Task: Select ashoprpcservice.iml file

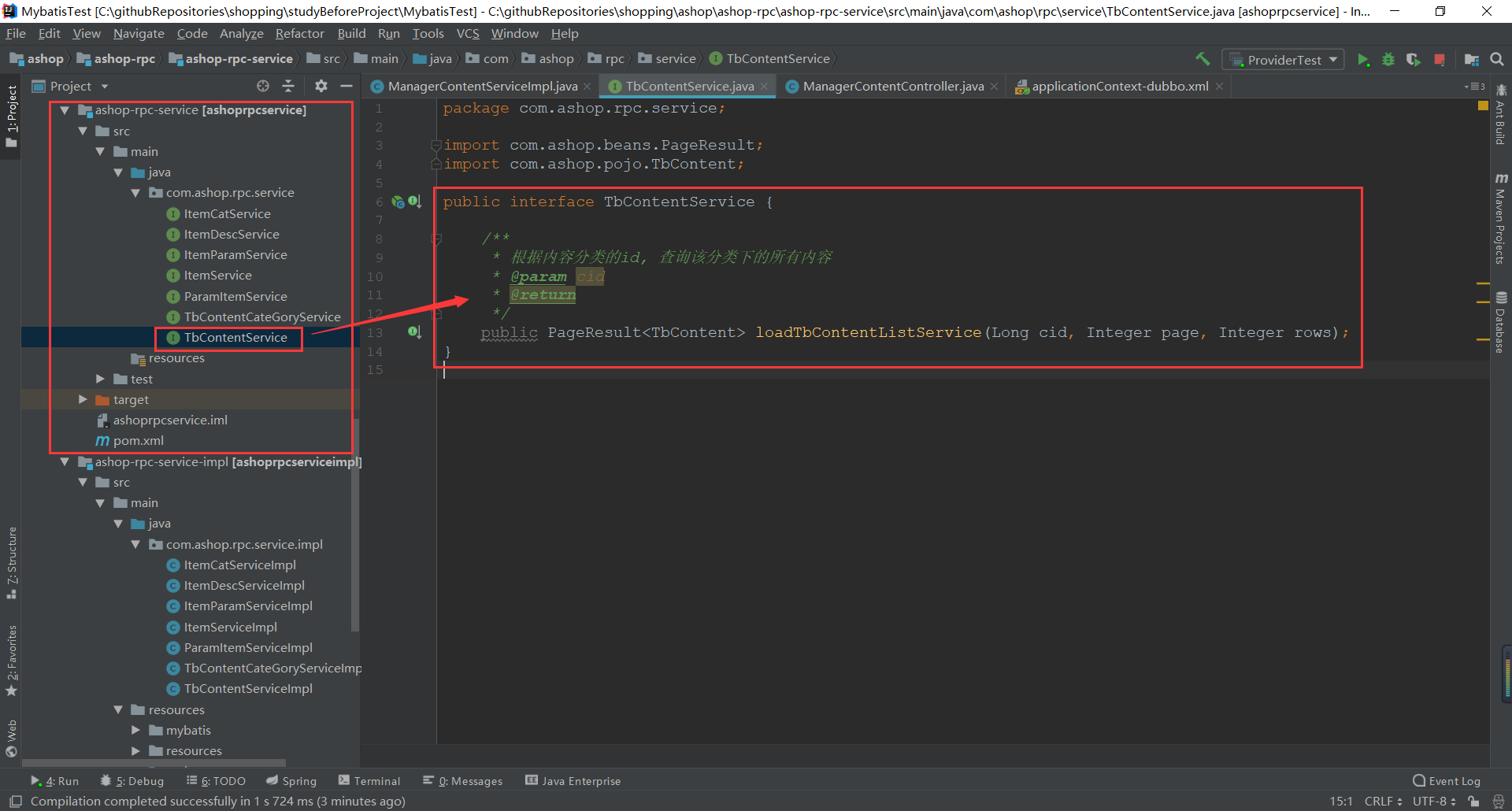Action: click(x=170, y=420)
